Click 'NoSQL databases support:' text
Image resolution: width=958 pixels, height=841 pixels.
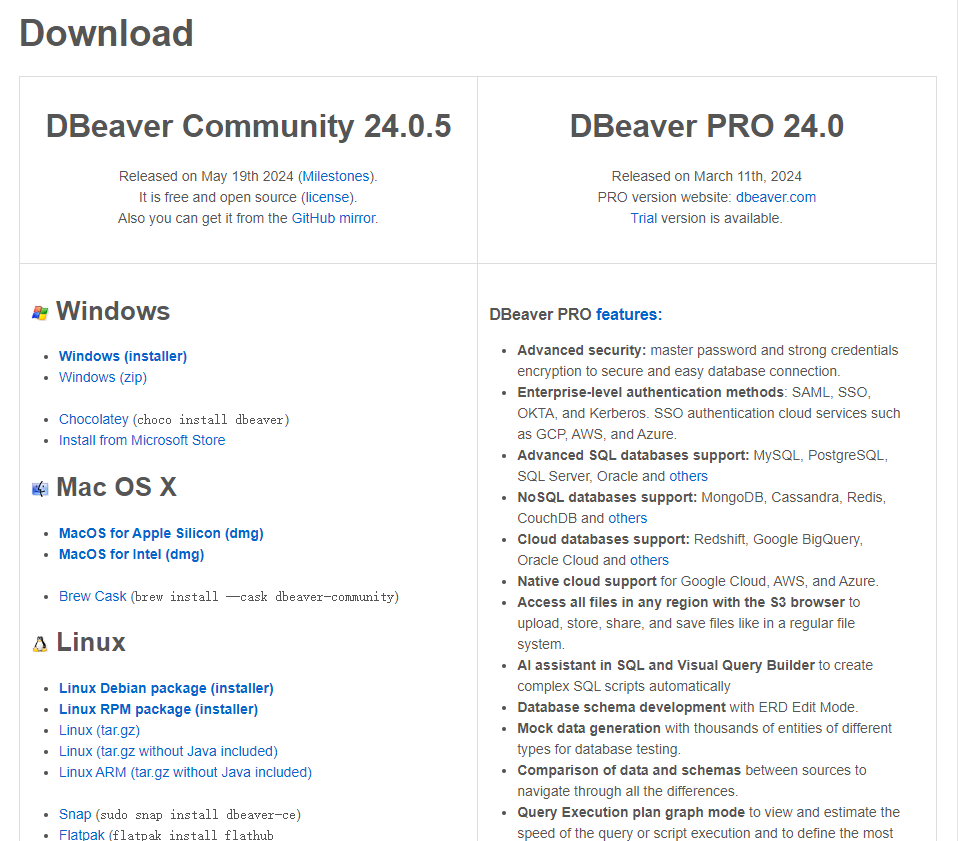(607, 498)
